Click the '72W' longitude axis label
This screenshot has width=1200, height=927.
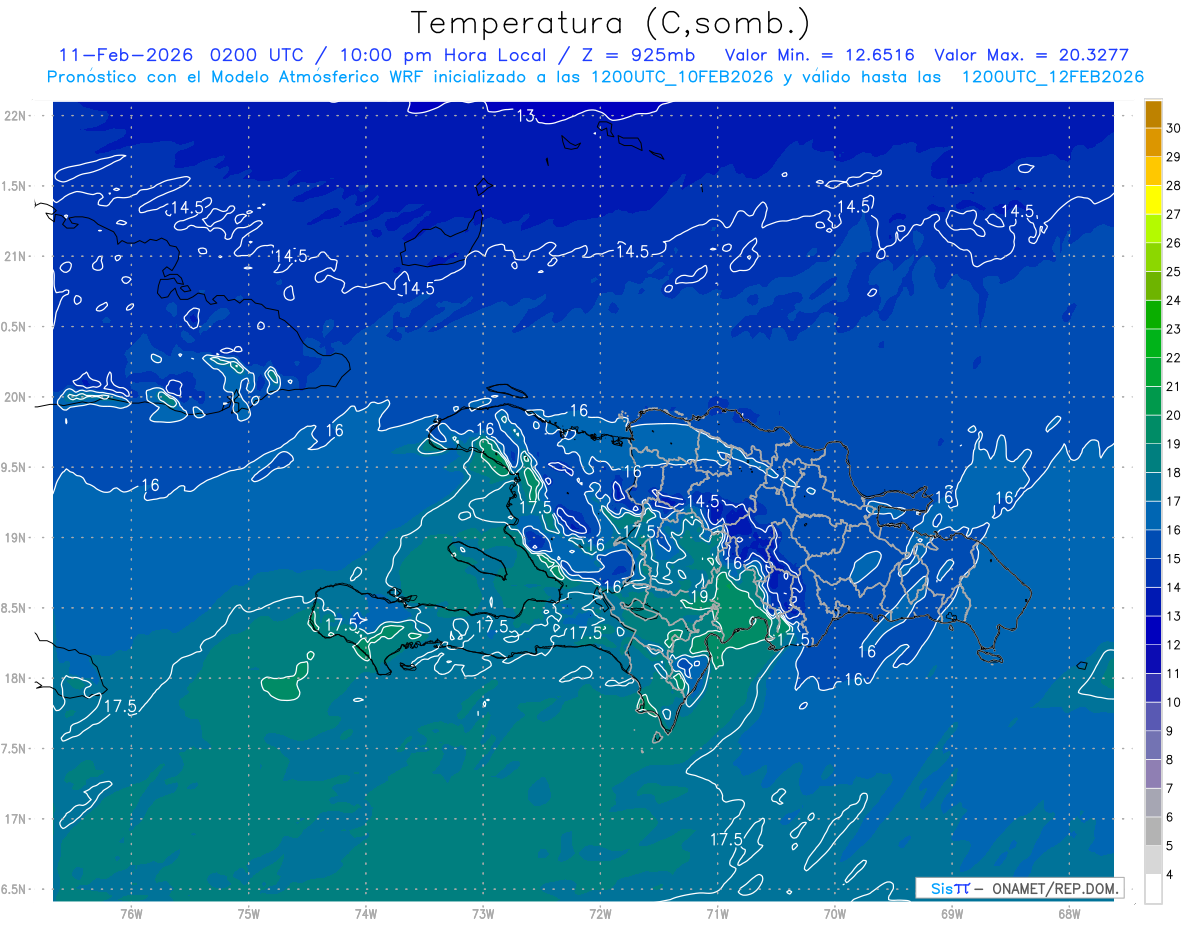pos(600,913)
